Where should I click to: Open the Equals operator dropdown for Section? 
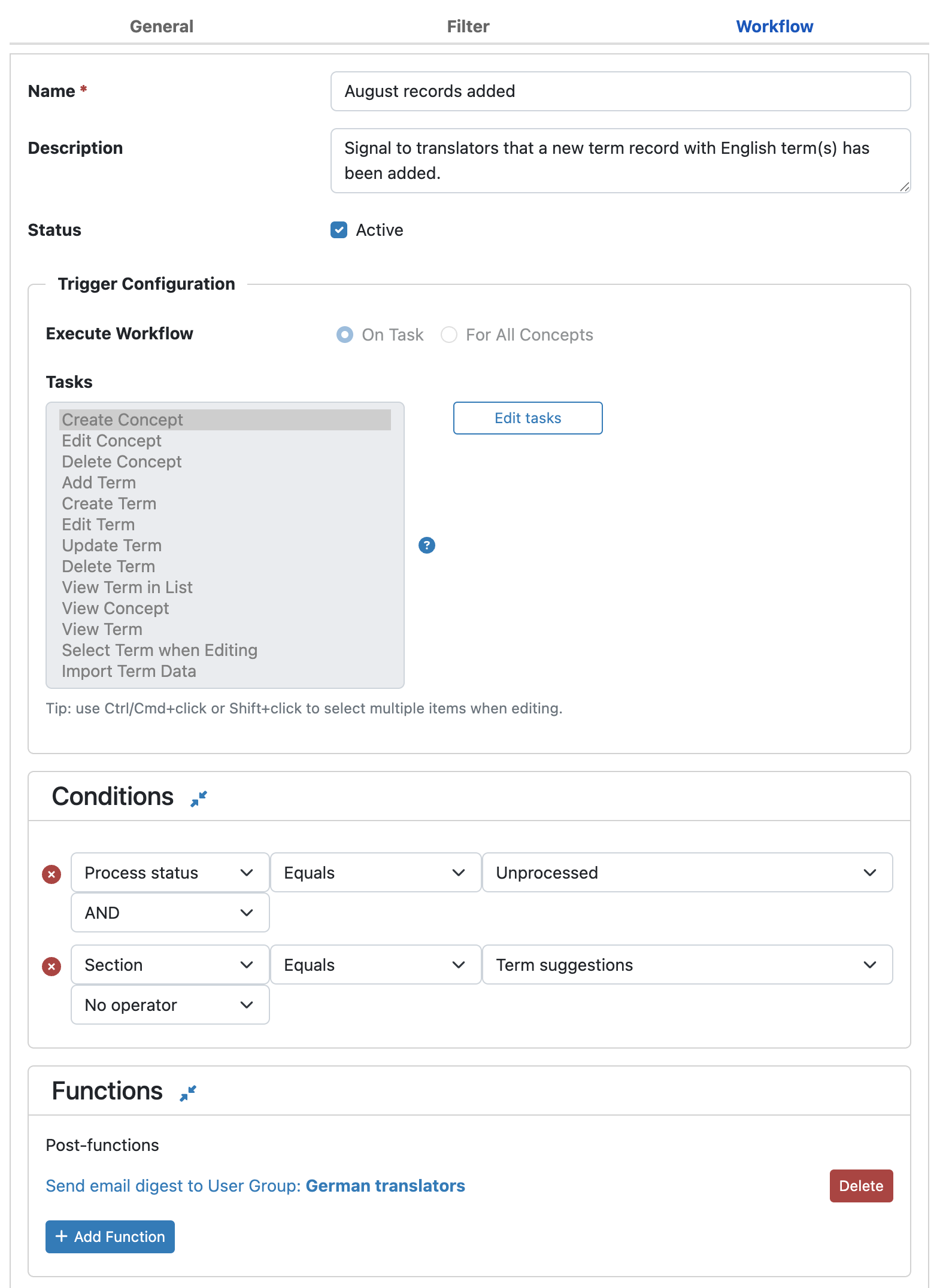[x=375, y=965]
